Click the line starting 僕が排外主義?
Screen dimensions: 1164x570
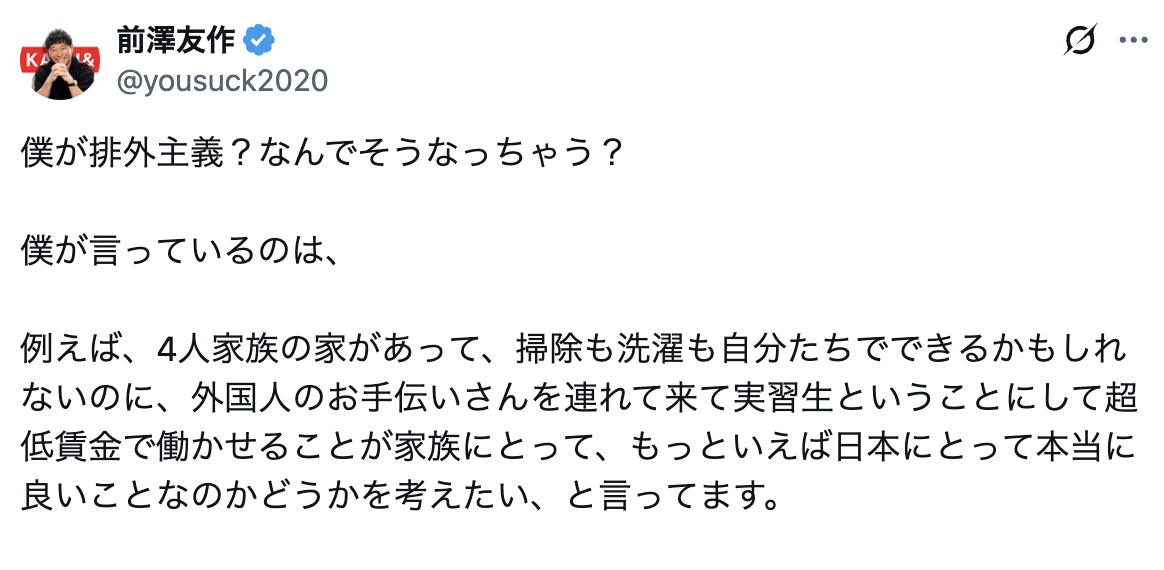point(321,154)
